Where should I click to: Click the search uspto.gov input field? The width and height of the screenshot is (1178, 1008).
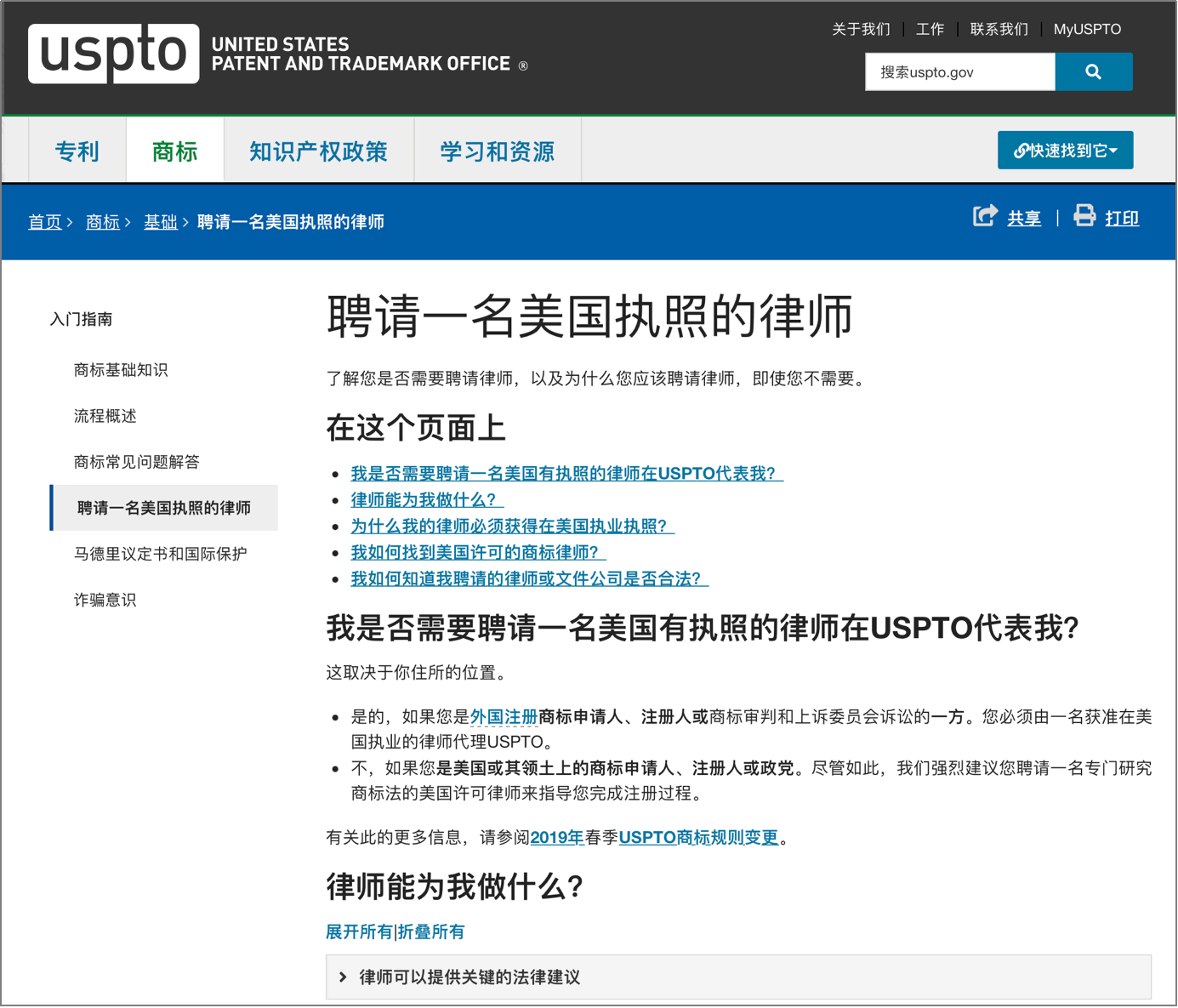point(960,72)
